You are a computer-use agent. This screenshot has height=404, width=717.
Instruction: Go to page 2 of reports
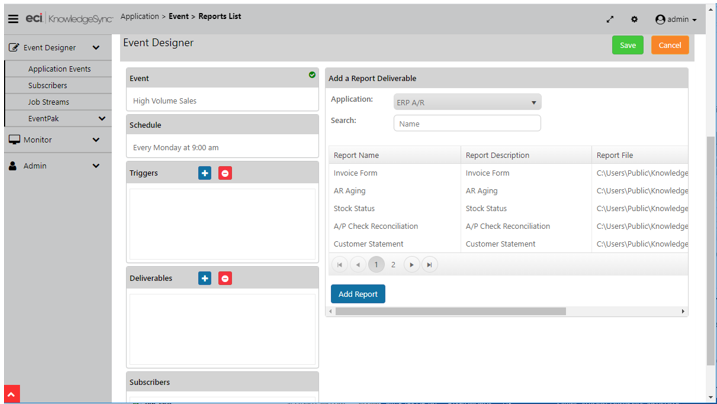393,265
